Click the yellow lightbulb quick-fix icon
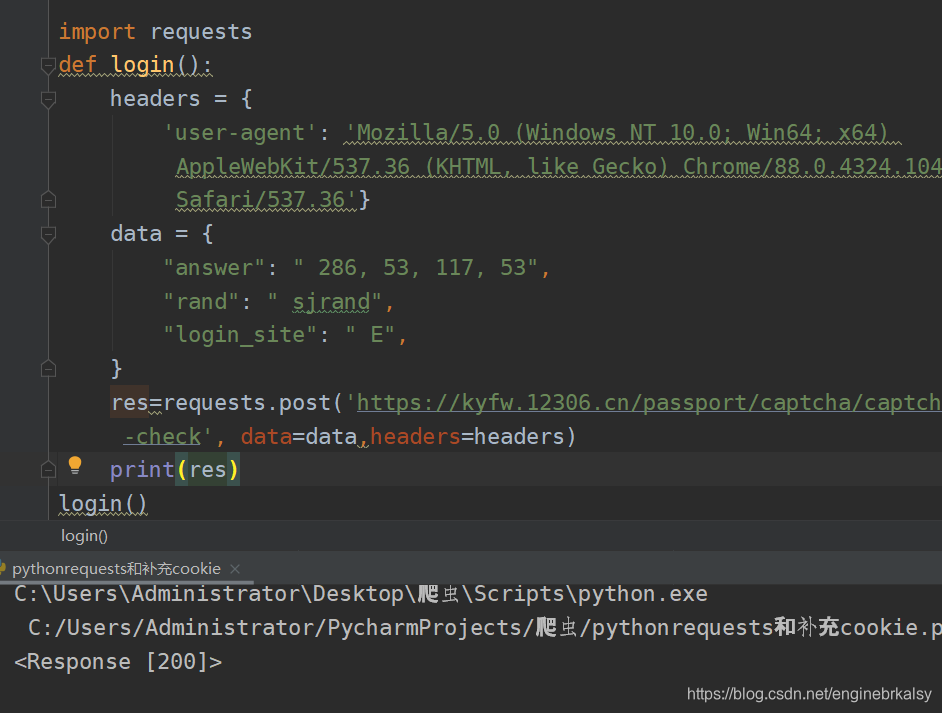The height and width of the screenshot is (713, 942). click(x=75, y=466)
